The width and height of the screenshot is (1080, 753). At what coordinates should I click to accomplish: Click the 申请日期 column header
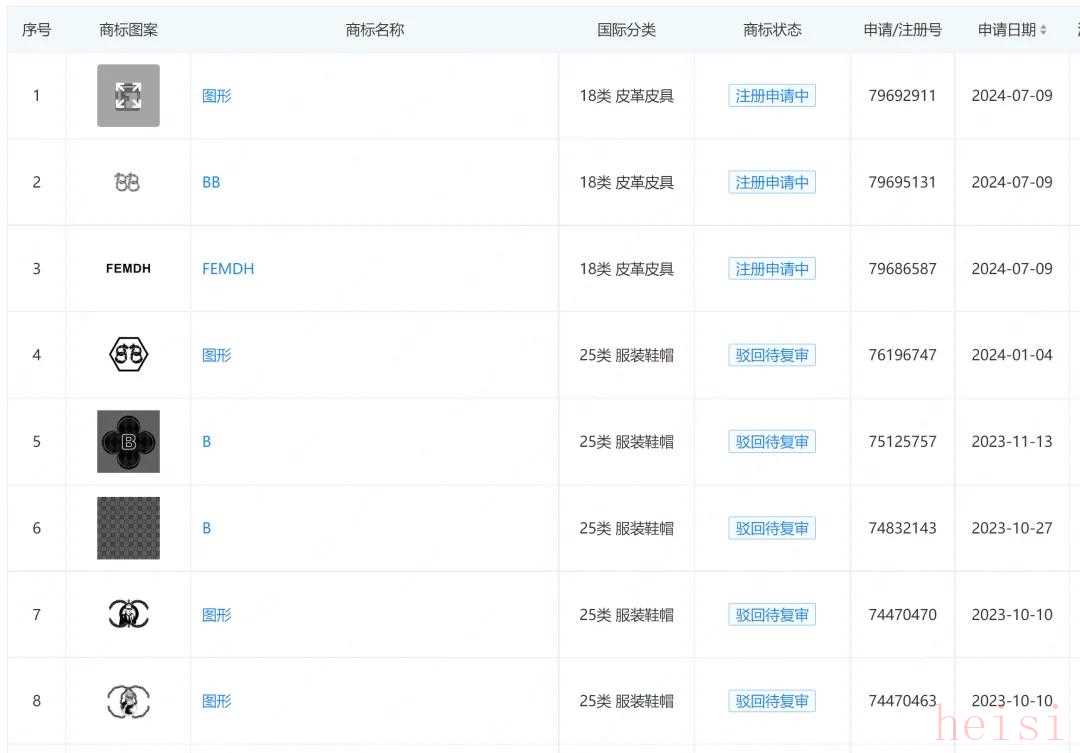1006,30
